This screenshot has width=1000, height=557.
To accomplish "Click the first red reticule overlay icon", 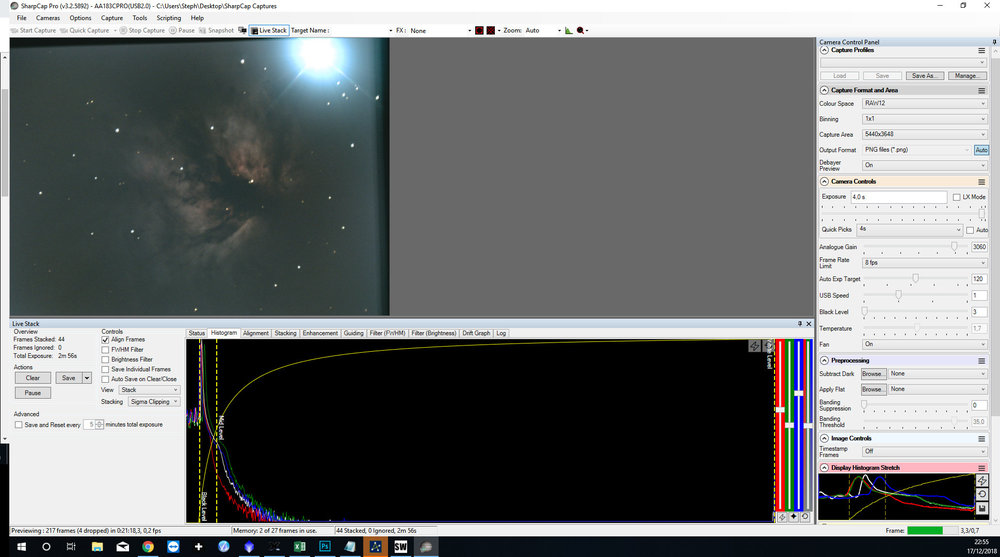I will 479,30.
